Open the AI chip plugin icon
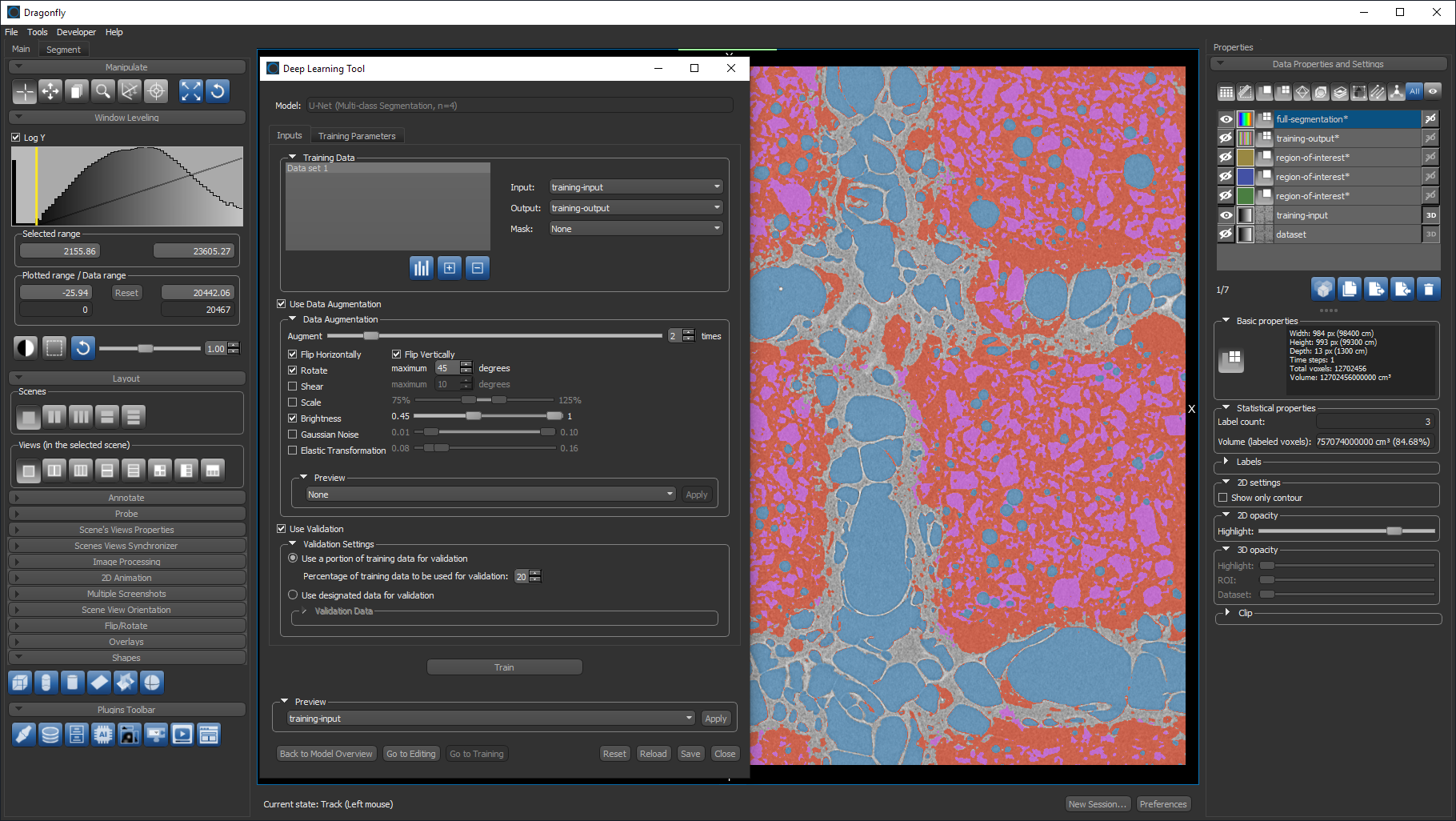 (103, 735)
